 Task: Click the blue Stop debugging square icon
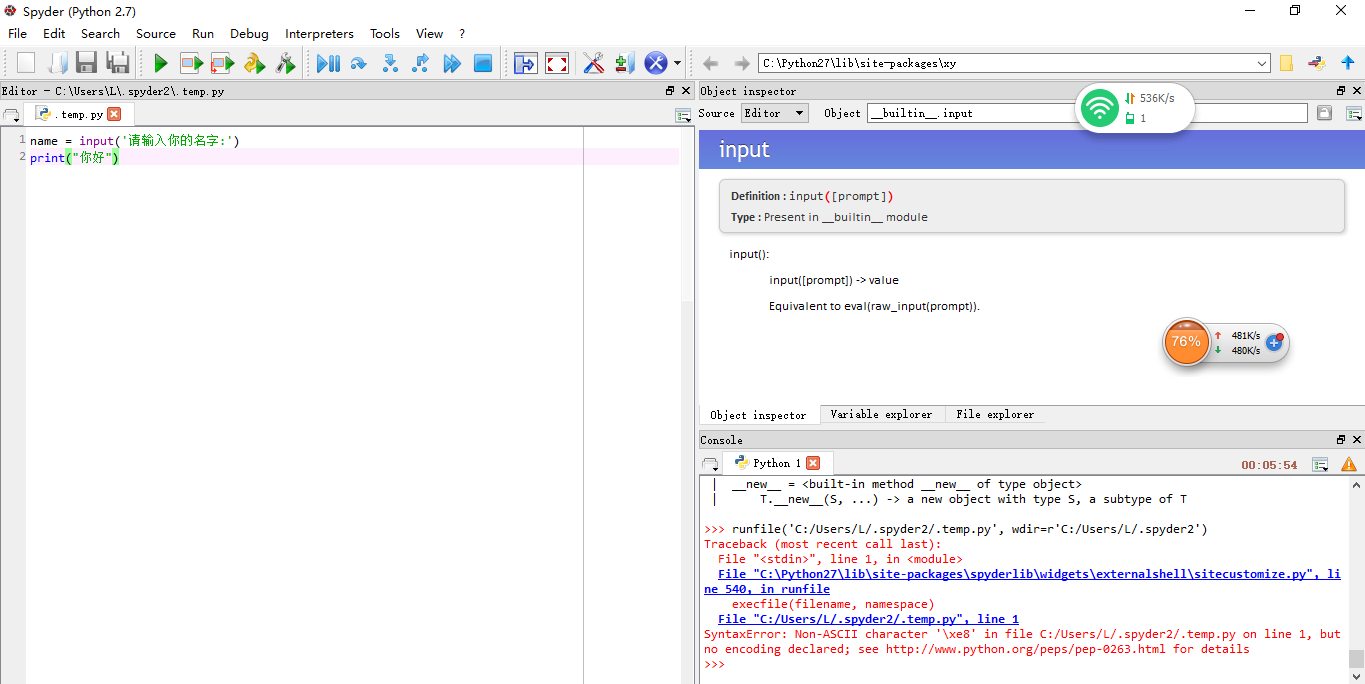[483, 64]
